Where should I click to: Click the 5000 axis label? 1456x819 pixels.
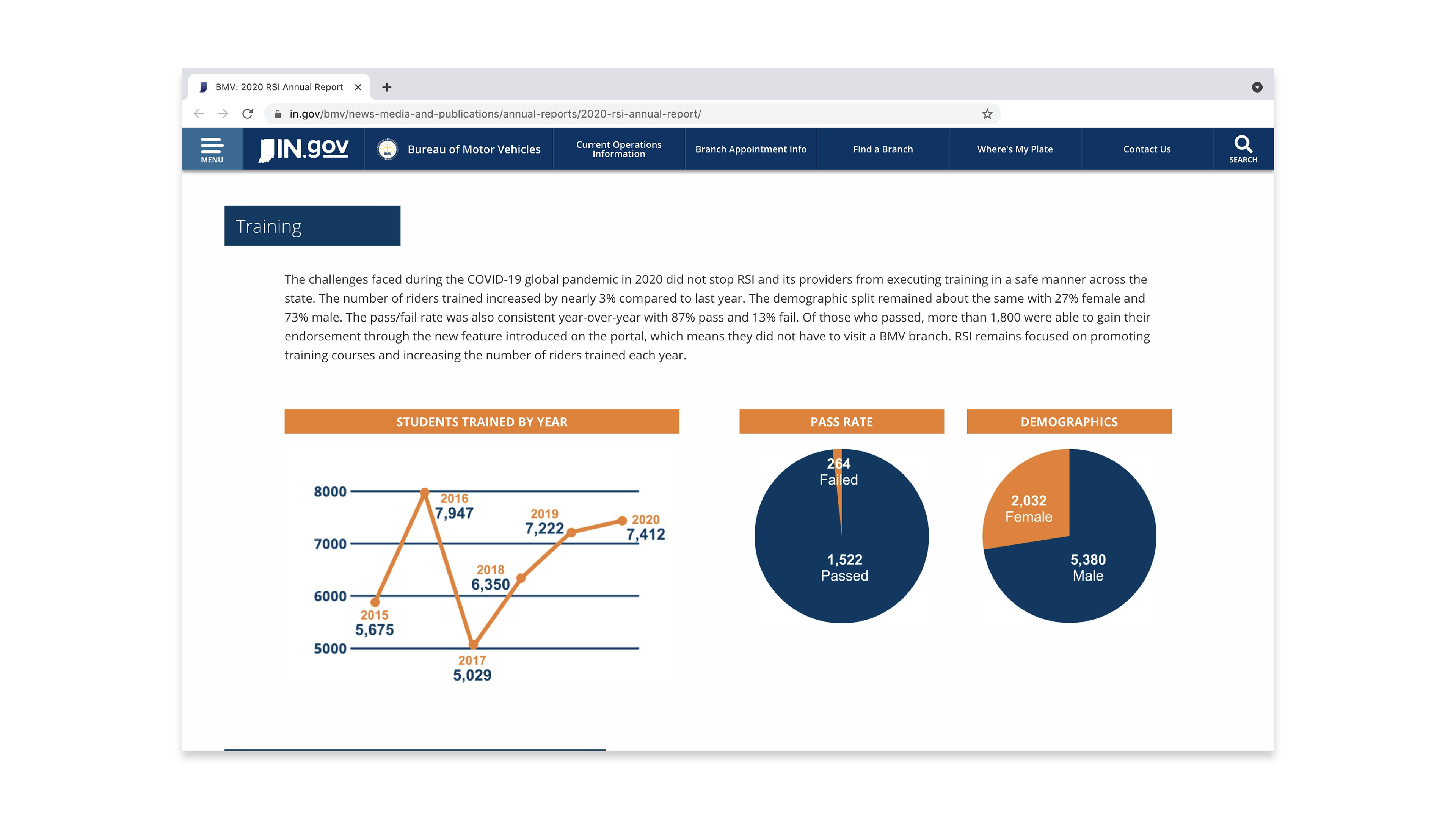330,648
